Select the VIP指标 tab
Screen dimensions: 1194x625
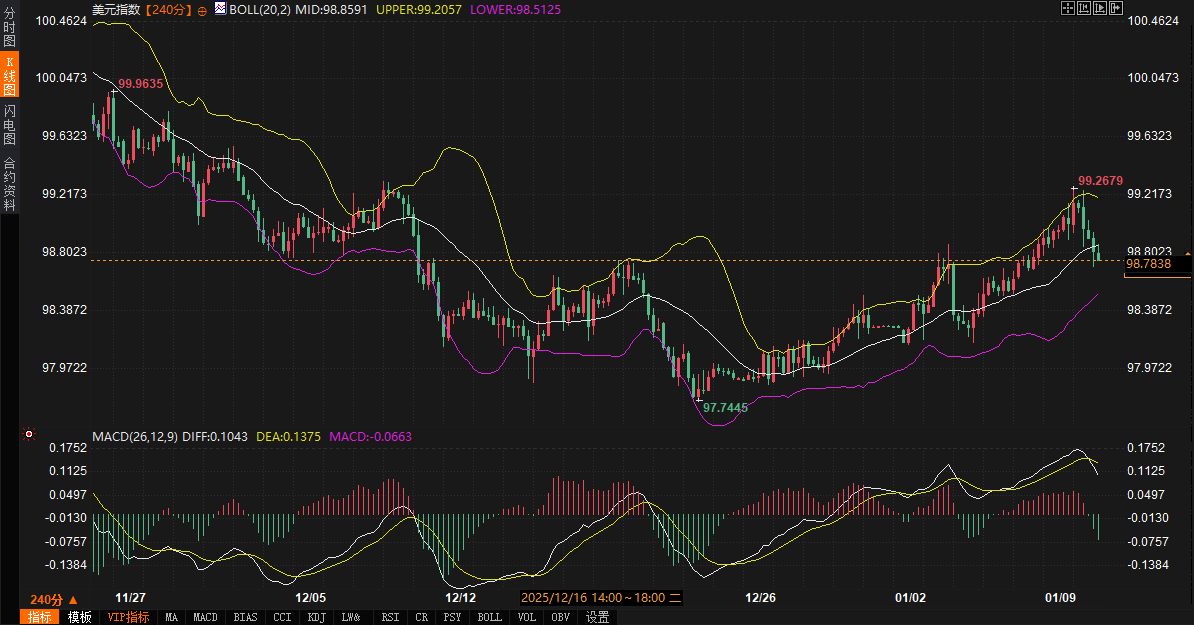point(129,617)
